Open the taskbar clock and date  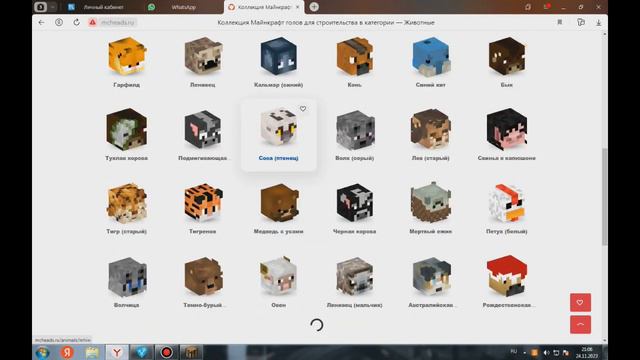coord(587,353)
